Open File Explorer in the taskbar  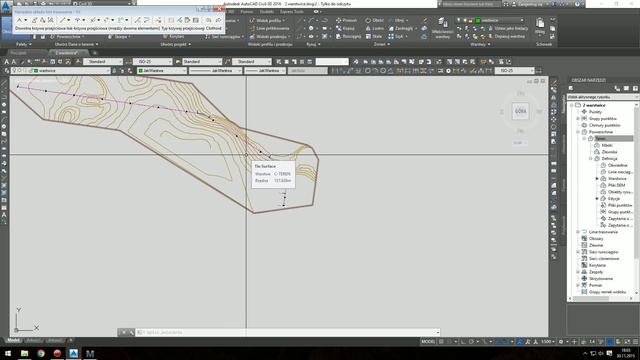pyautogui.click(x=24, y=353)
